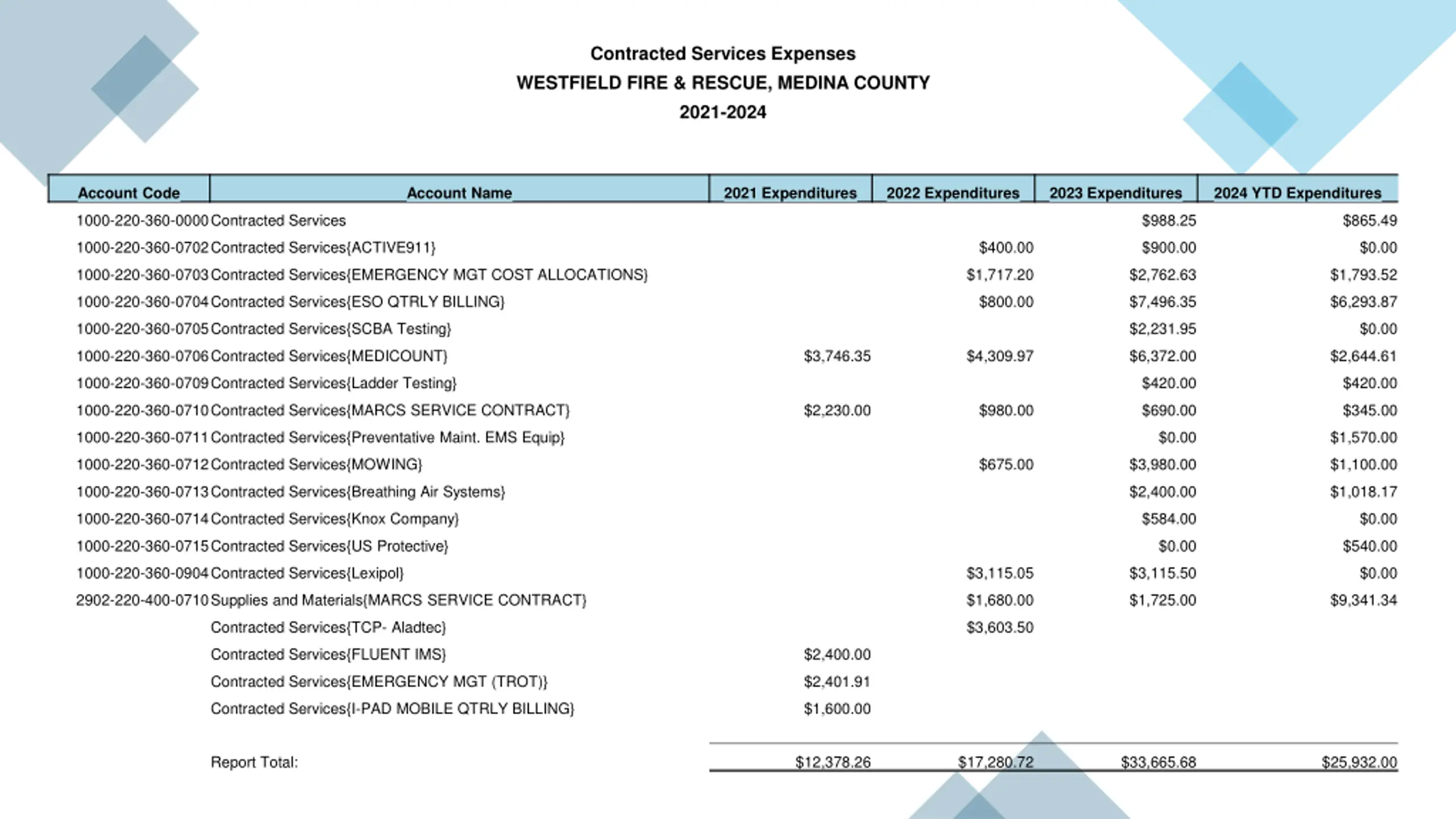Select the 2023 total $33,665.68
Screen dimensions: 1456x819
(1159, 763)
